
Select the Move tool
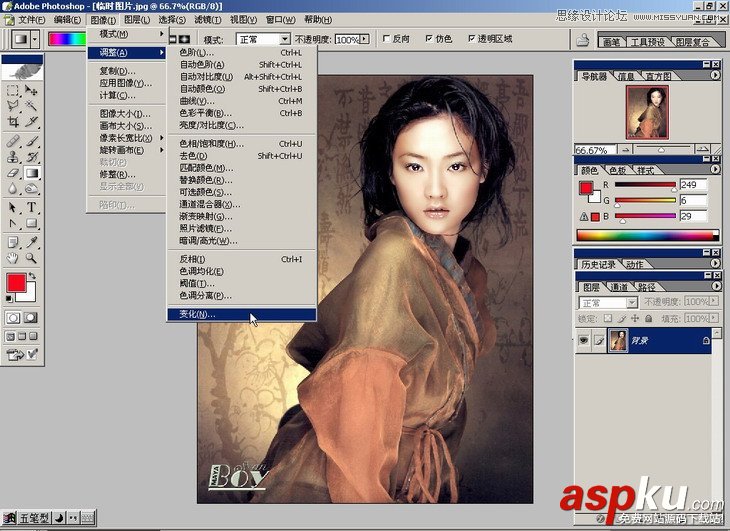[32, 90]
